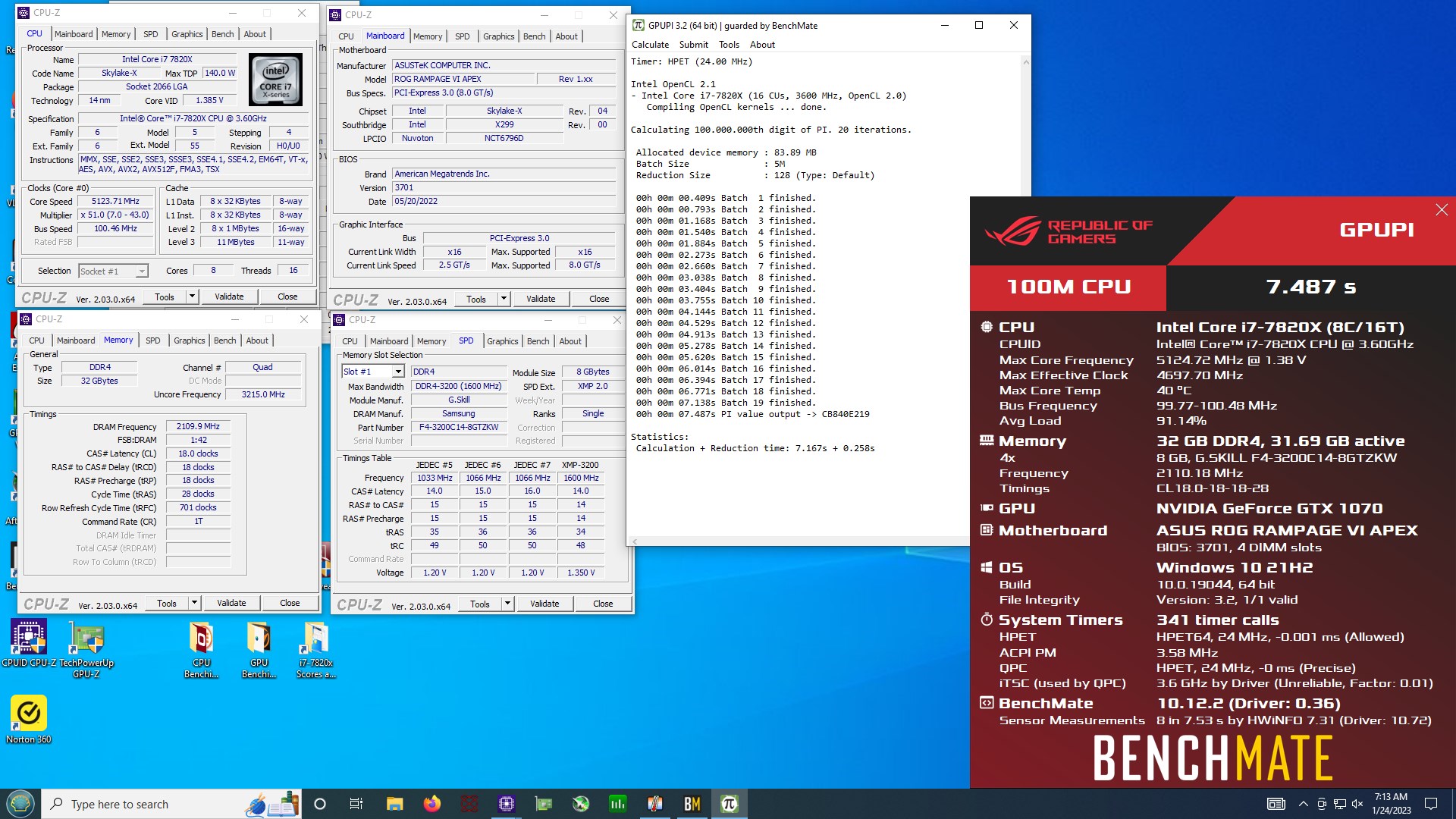Click the 7.487 s result text

(x=1310, y=287)
